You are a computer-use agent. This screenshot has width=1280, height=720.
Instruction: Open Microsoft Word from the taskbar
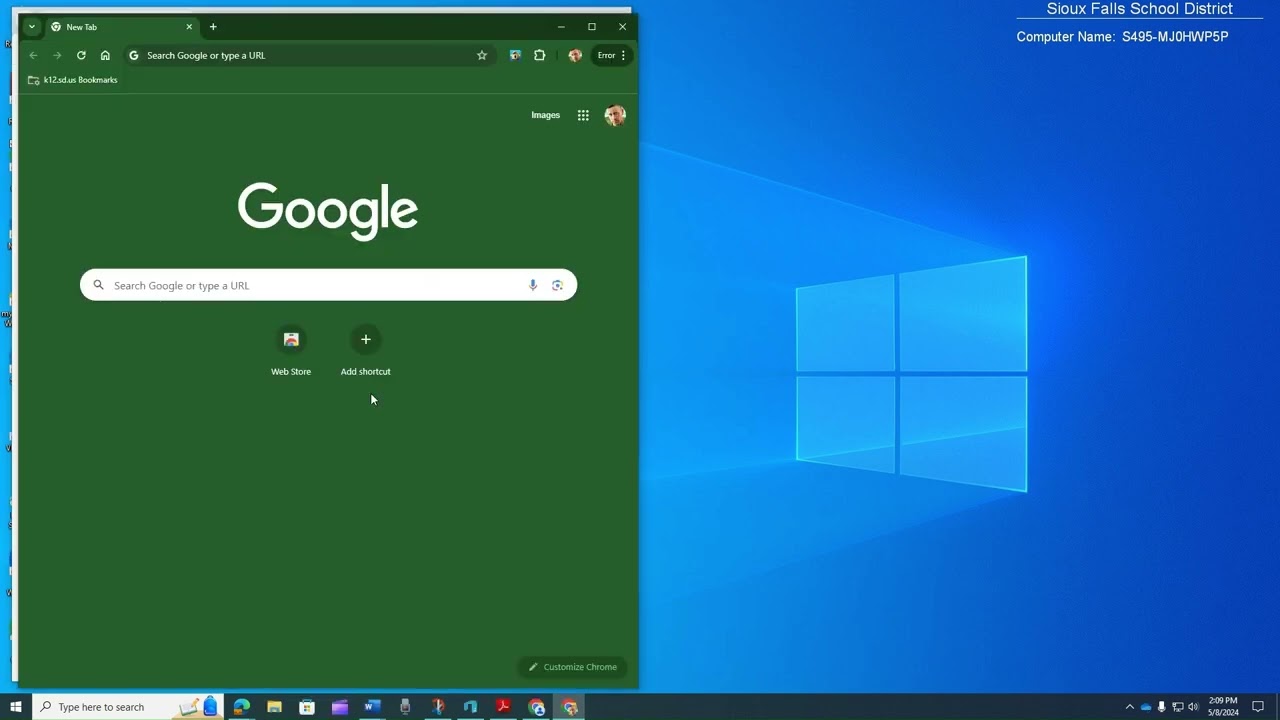point(372,707)
